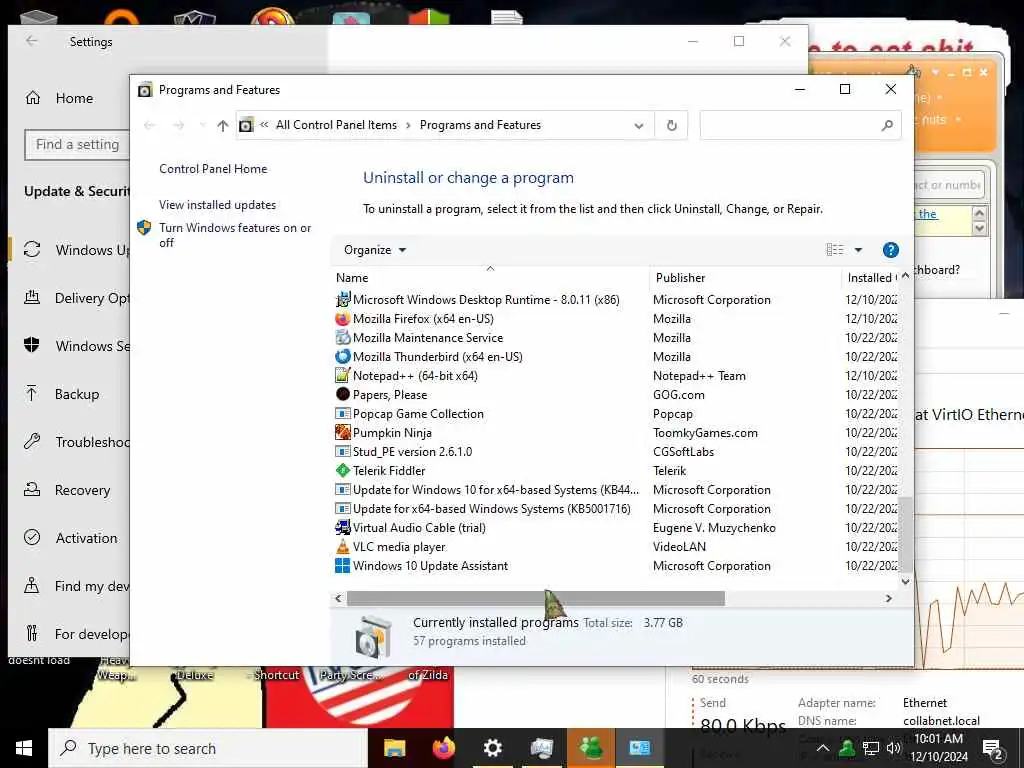The width and height of the screenshot is (1024, 768).
Task: Click the taskbar clock showing 10:01 AM
Action: pos(938,748)
